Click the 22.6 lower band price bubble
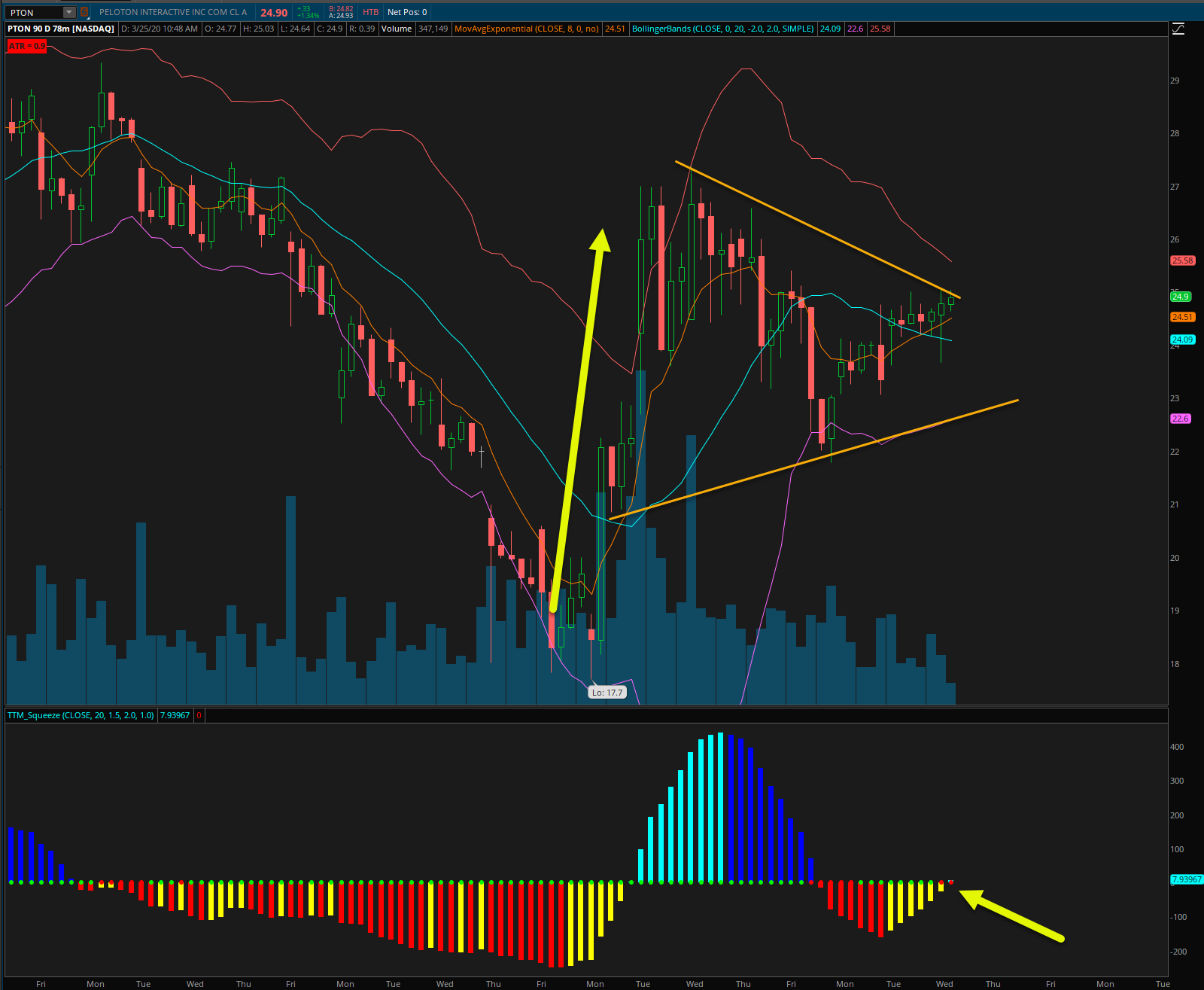The height and width of the screenshot is (990, 1204). coord(1181,419)
